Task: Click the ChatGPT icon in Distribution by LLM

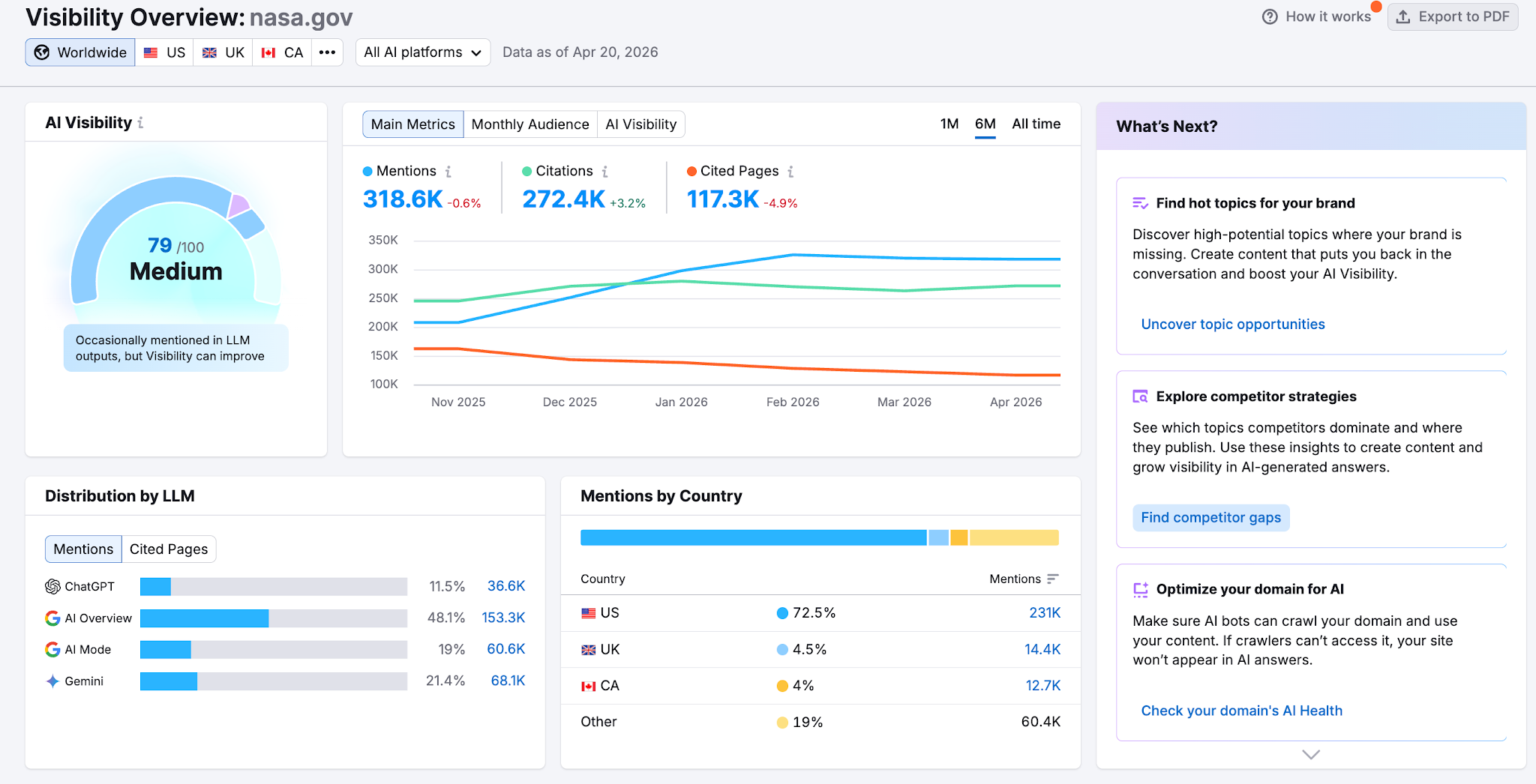Action: [x=52, y=587]
